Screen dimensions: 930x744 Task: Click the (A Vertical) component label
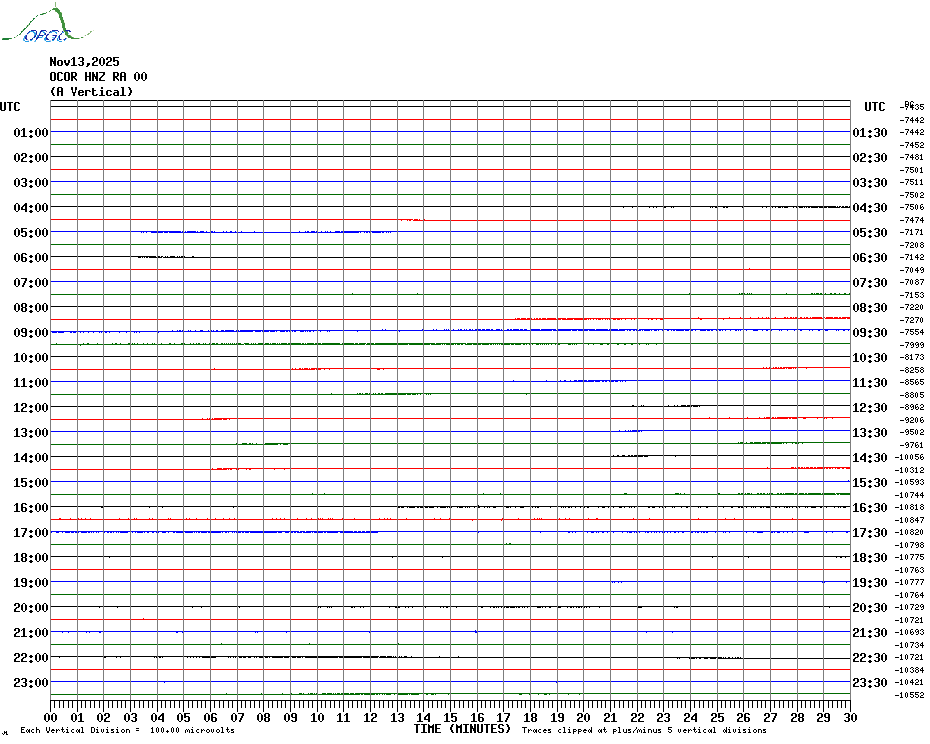click(91, 92)
